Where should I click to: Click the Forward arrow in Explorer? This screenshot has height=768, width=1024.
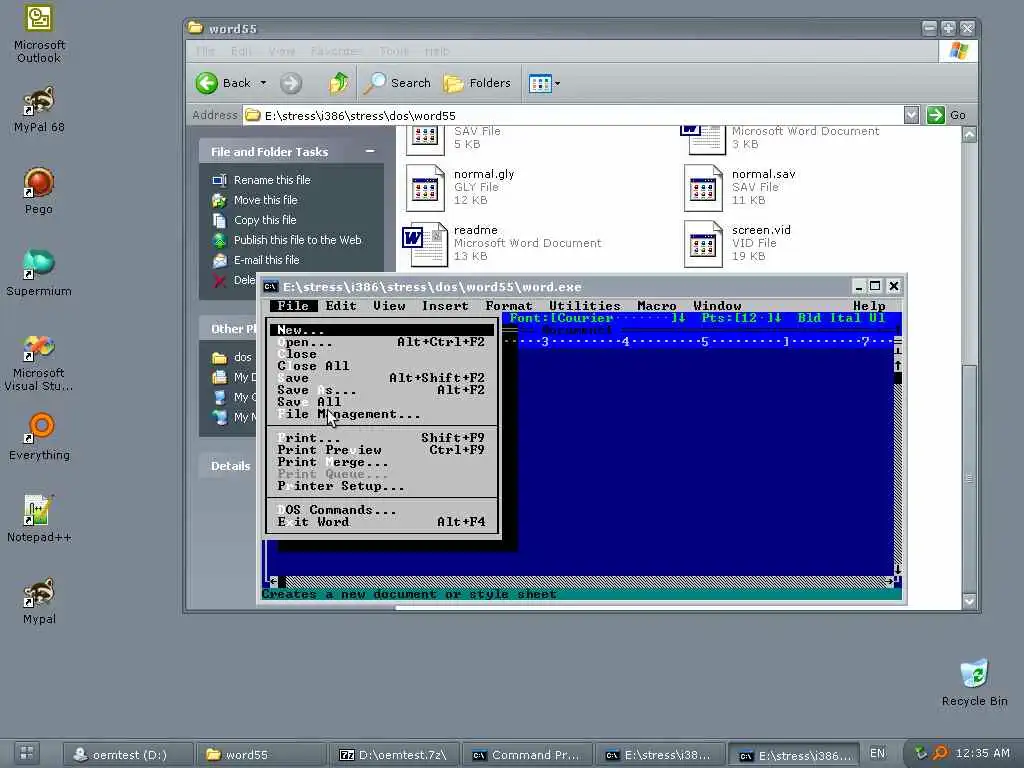point(291,83)
